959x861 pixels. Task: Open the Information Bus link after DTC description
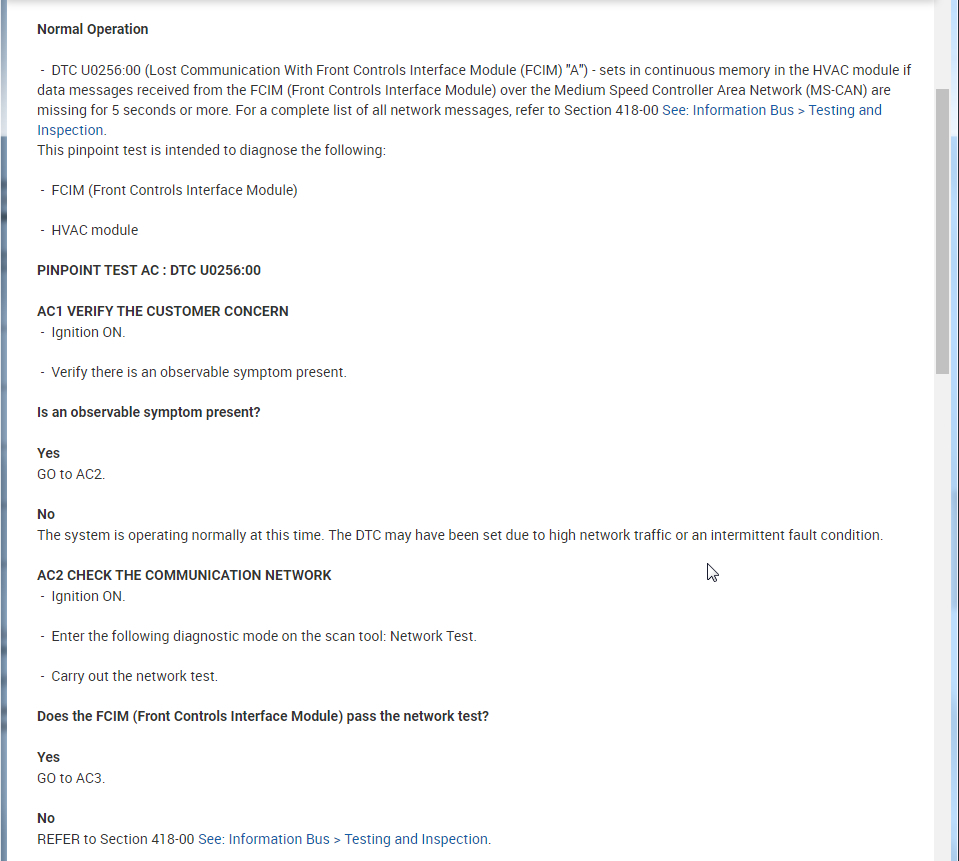[x=771, y=111]
